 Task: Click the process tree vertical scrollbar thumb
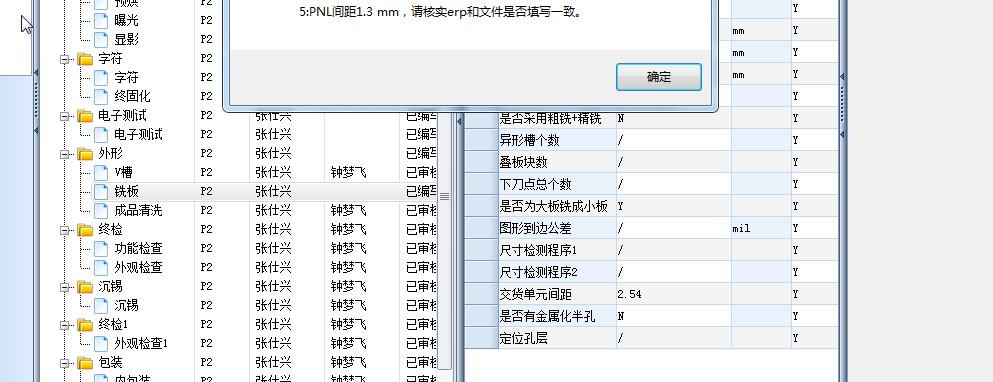pos(445,196)
